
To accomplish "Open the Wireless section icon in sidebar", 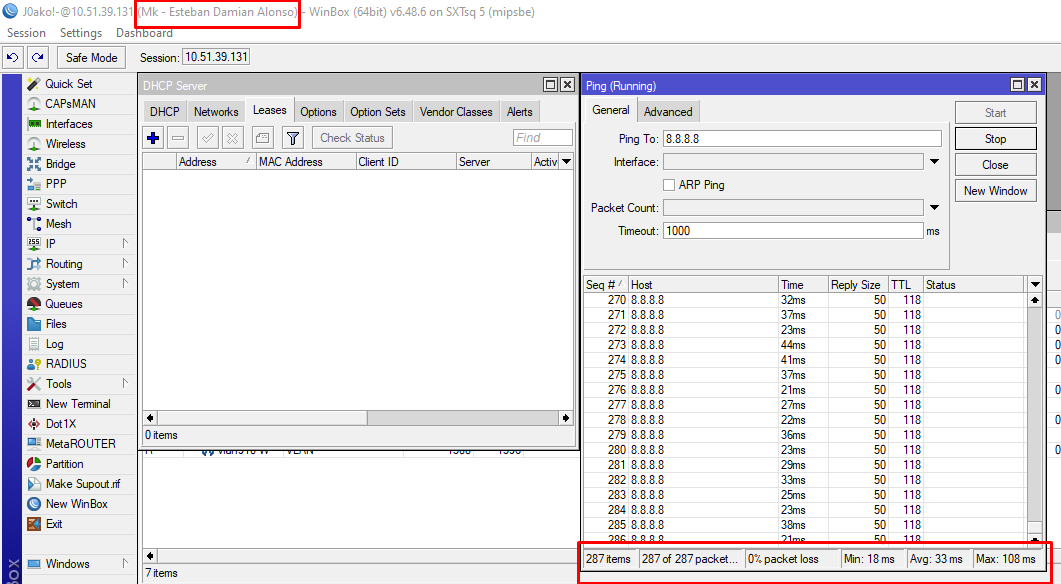I will point(34,144).
